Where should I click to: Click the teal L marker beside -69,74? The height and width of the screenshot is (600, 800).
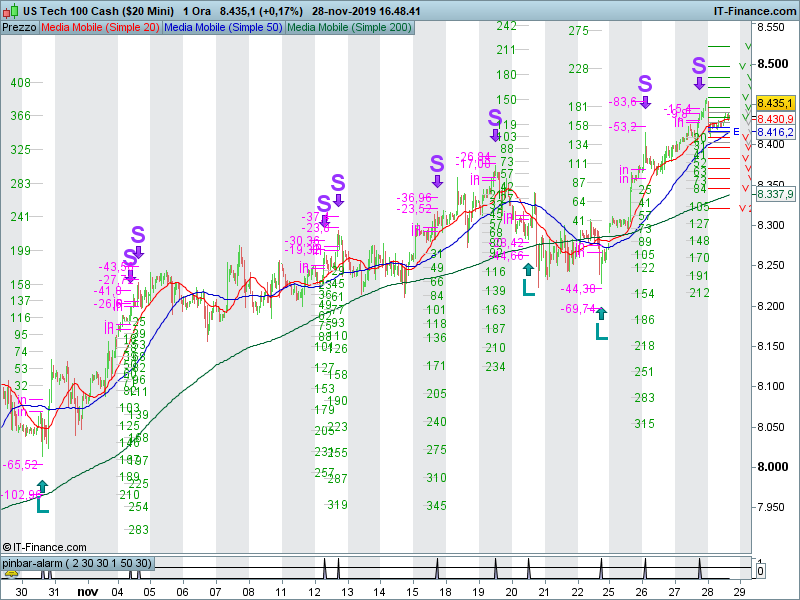pyautogui.click(x=602, y=332)
